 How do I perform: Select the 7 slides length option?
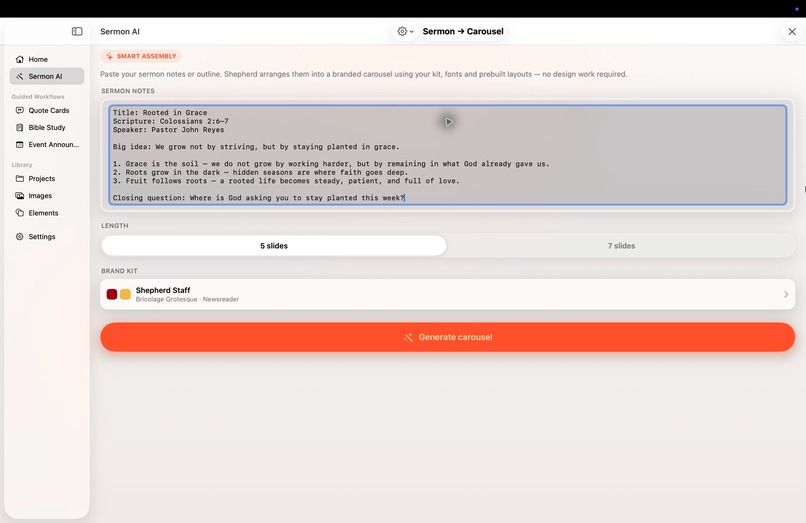(621, 246)
